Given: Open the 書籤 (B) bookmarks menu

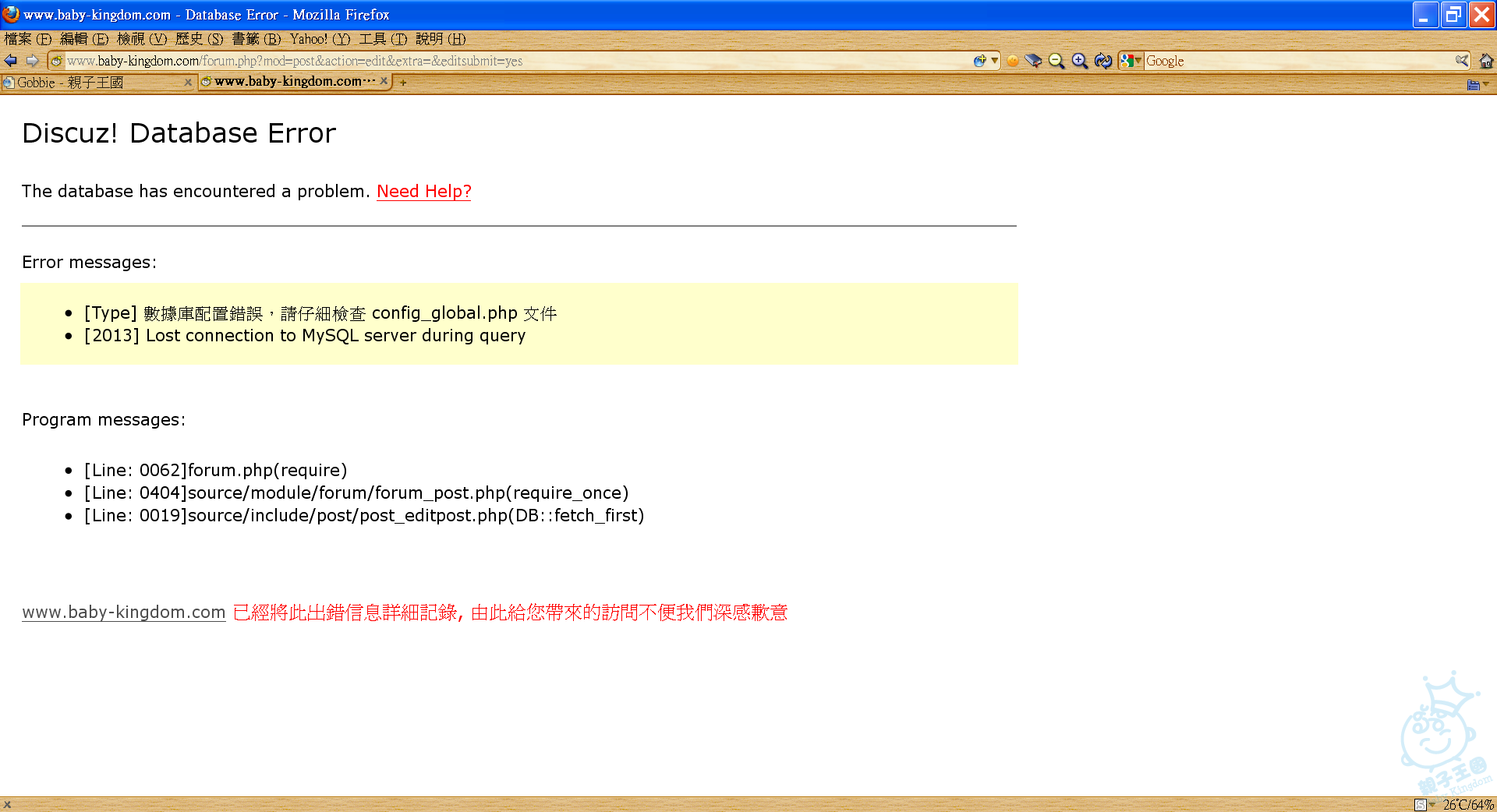Looking at the screenshot, I should 256,39.
